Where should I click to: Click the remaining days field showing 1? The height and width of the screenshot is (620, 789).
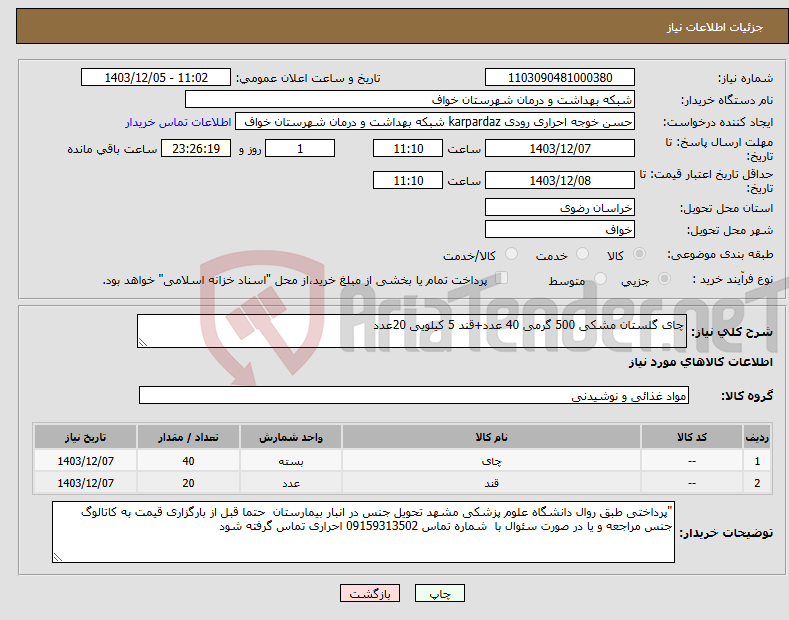coord(300,148)
